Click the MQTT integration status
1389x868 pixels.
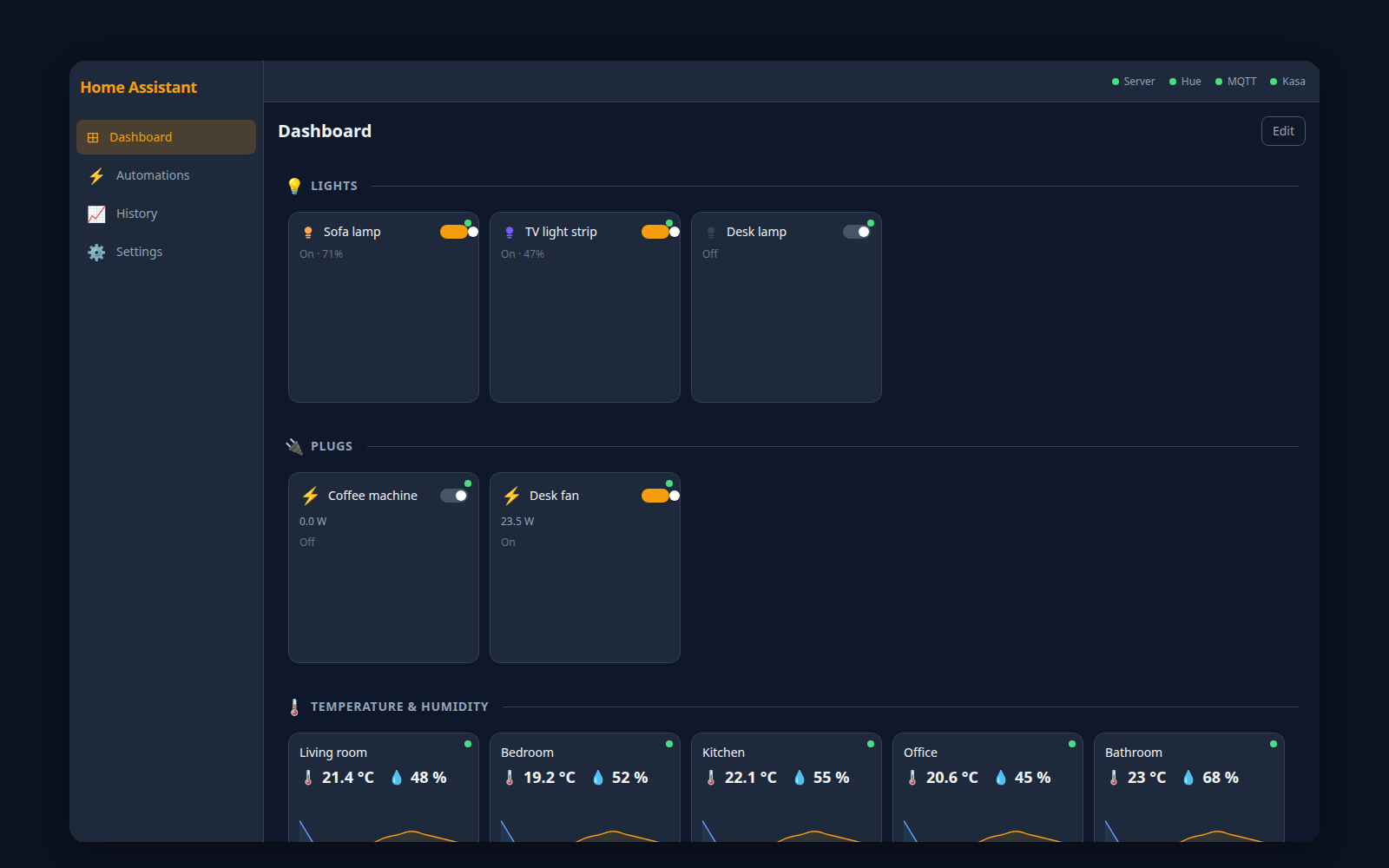click(1236, 82)
